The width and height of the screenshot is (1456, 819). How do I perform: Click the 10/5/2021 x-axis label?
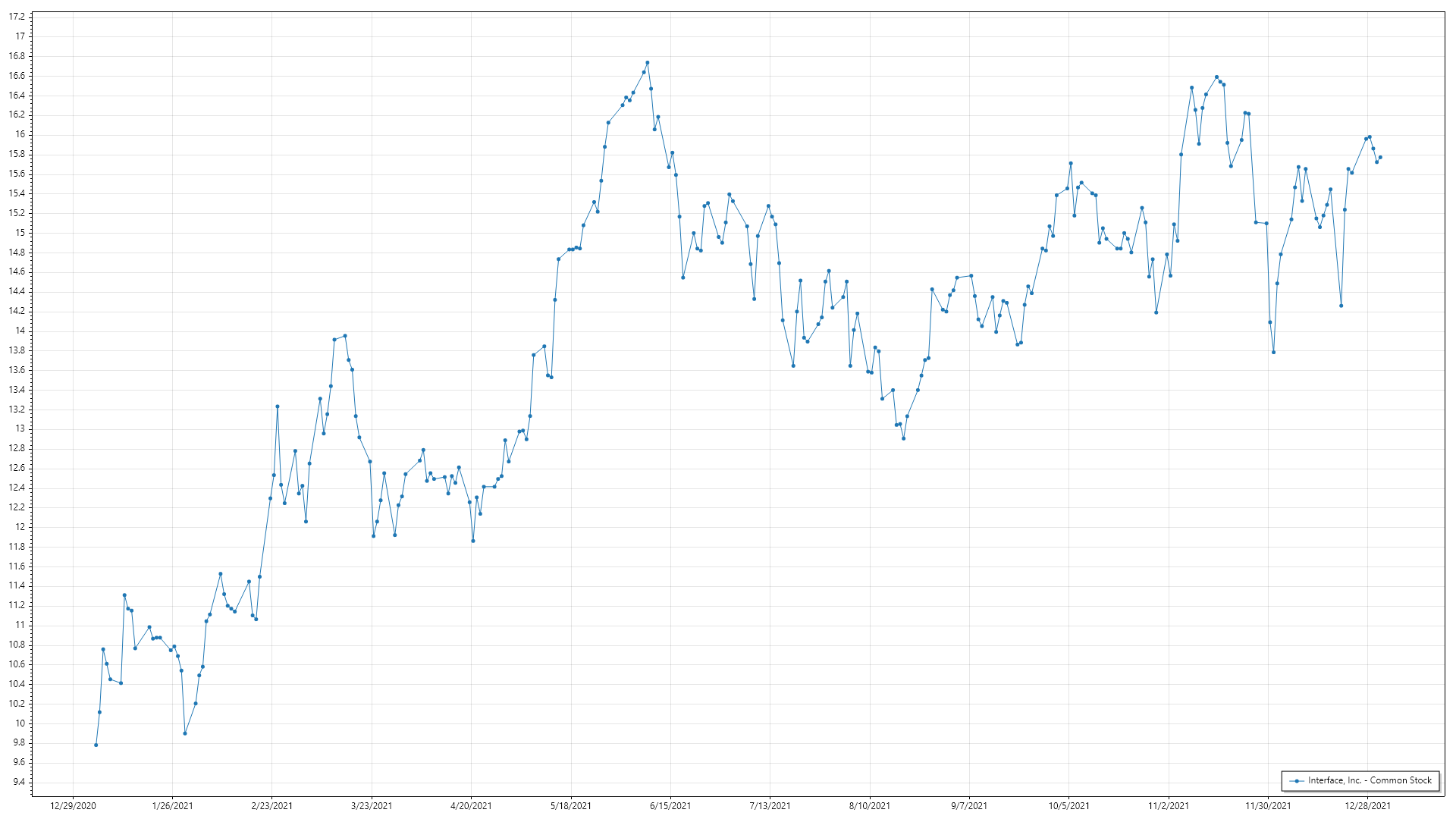pyautogui.click(x=1069, y=806)
